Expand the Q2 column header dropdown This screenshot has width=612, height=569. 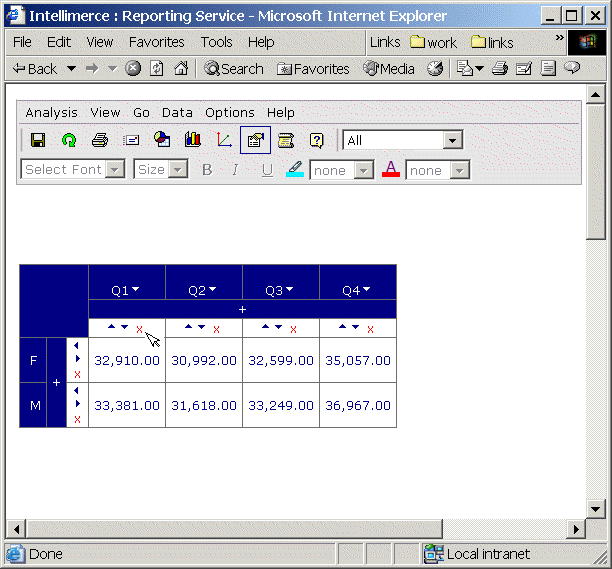212,289
